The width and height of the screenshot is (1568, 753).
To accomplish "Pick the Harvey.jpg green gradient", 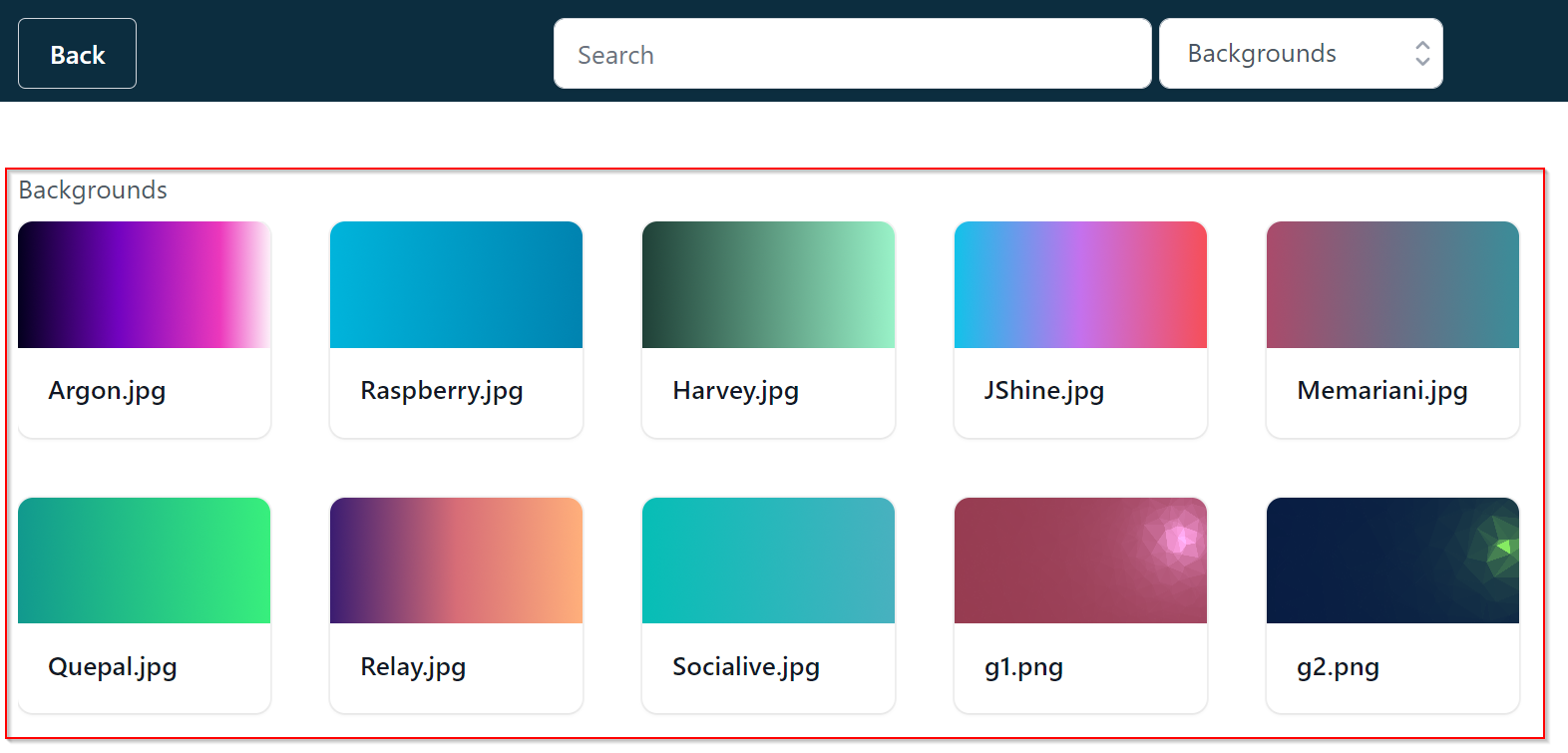I will tap(768, 285).
